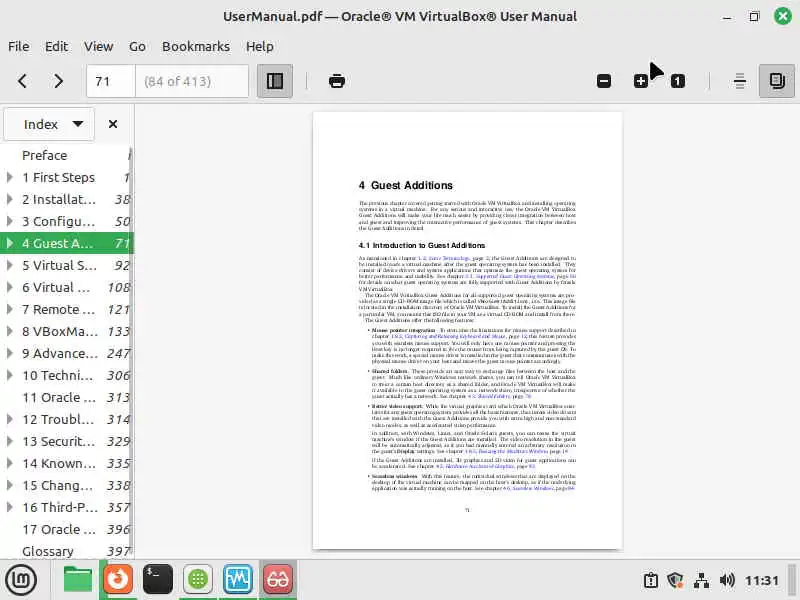This screenshot has width=800, height=600.
Task: Open the Terminal from the taskbar
Action: (x=158, y=580)
